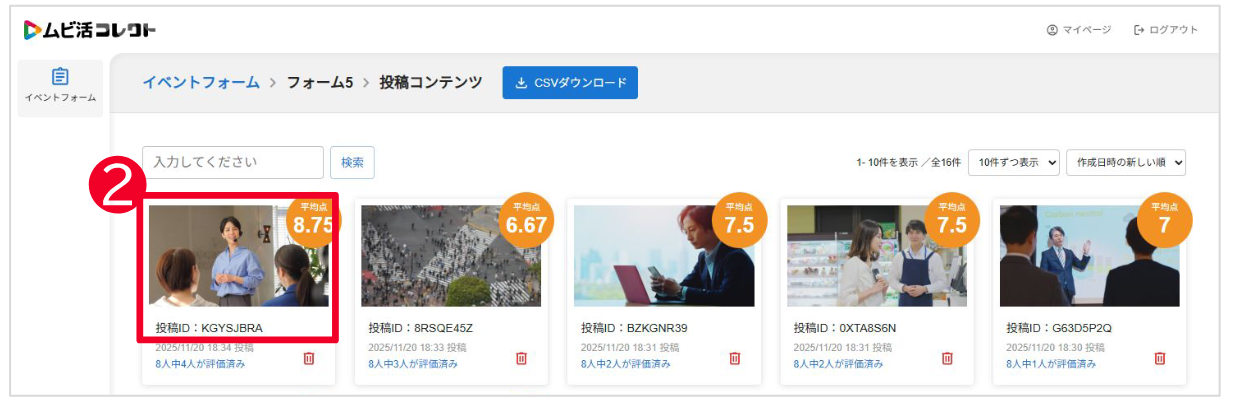Click the 2025/11/20 18:30 投稿 timestamp
1235x403 pixels.
(x=1056, y=347)
